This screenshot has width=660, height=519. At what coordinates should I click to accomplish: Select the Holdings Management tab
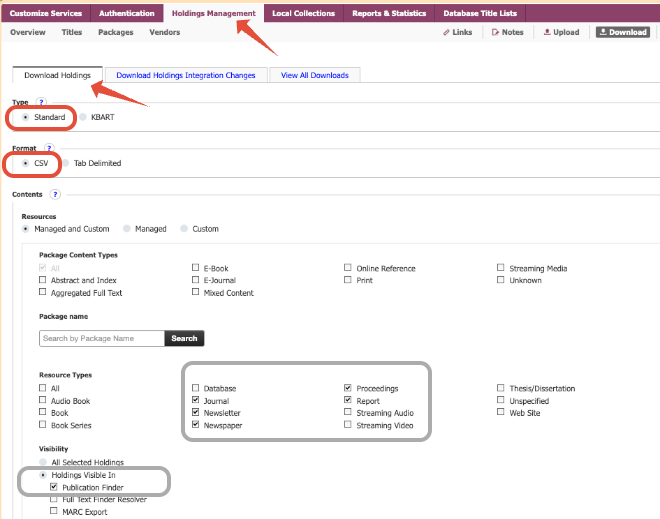tap(213, 13)
